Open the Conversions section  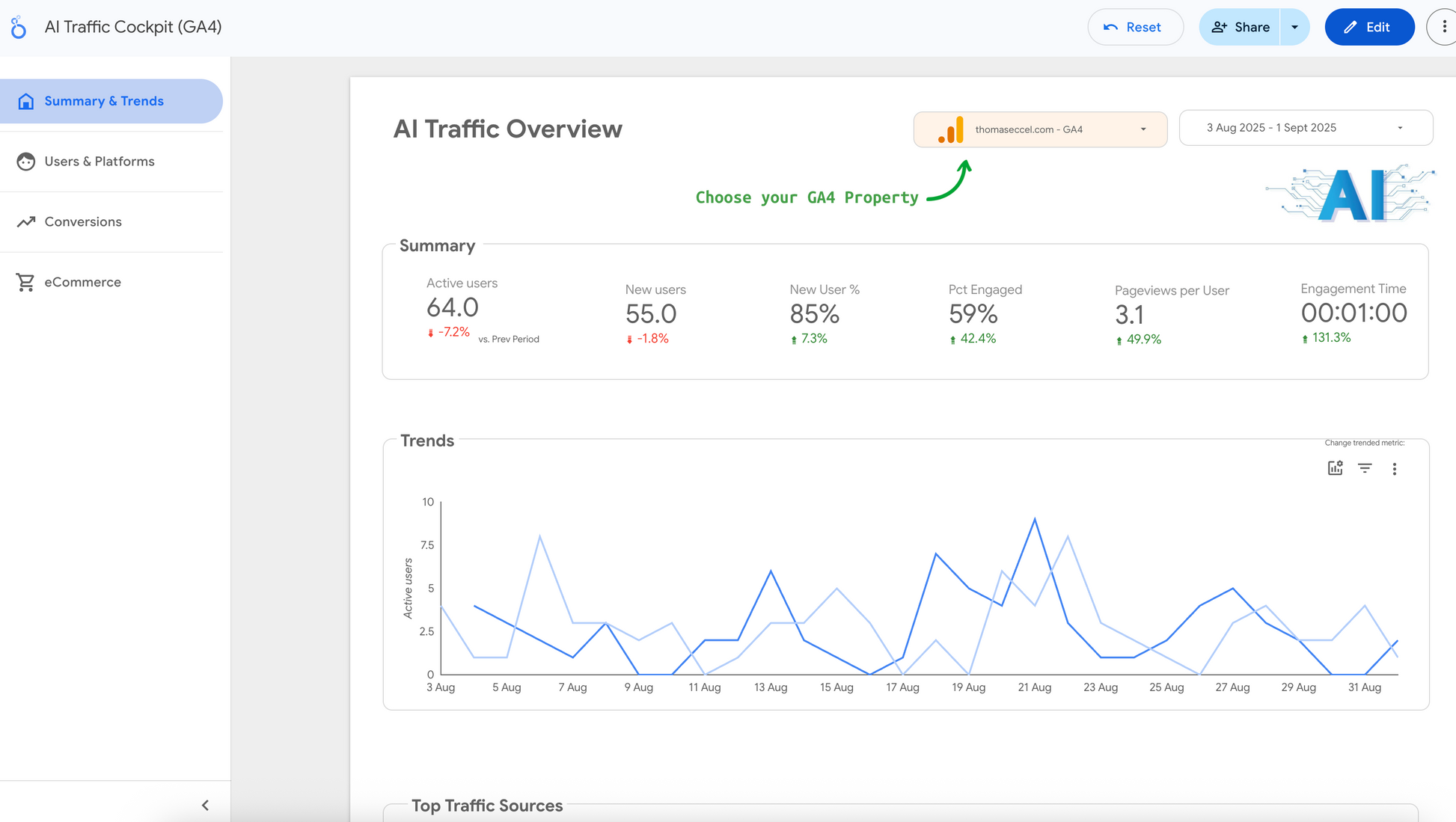83,221
